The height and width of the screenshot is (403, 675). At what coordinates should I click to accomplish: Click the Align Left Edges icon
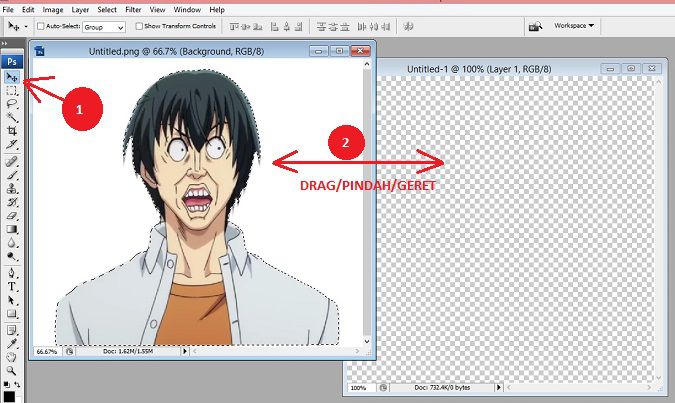tap(274, 27)
